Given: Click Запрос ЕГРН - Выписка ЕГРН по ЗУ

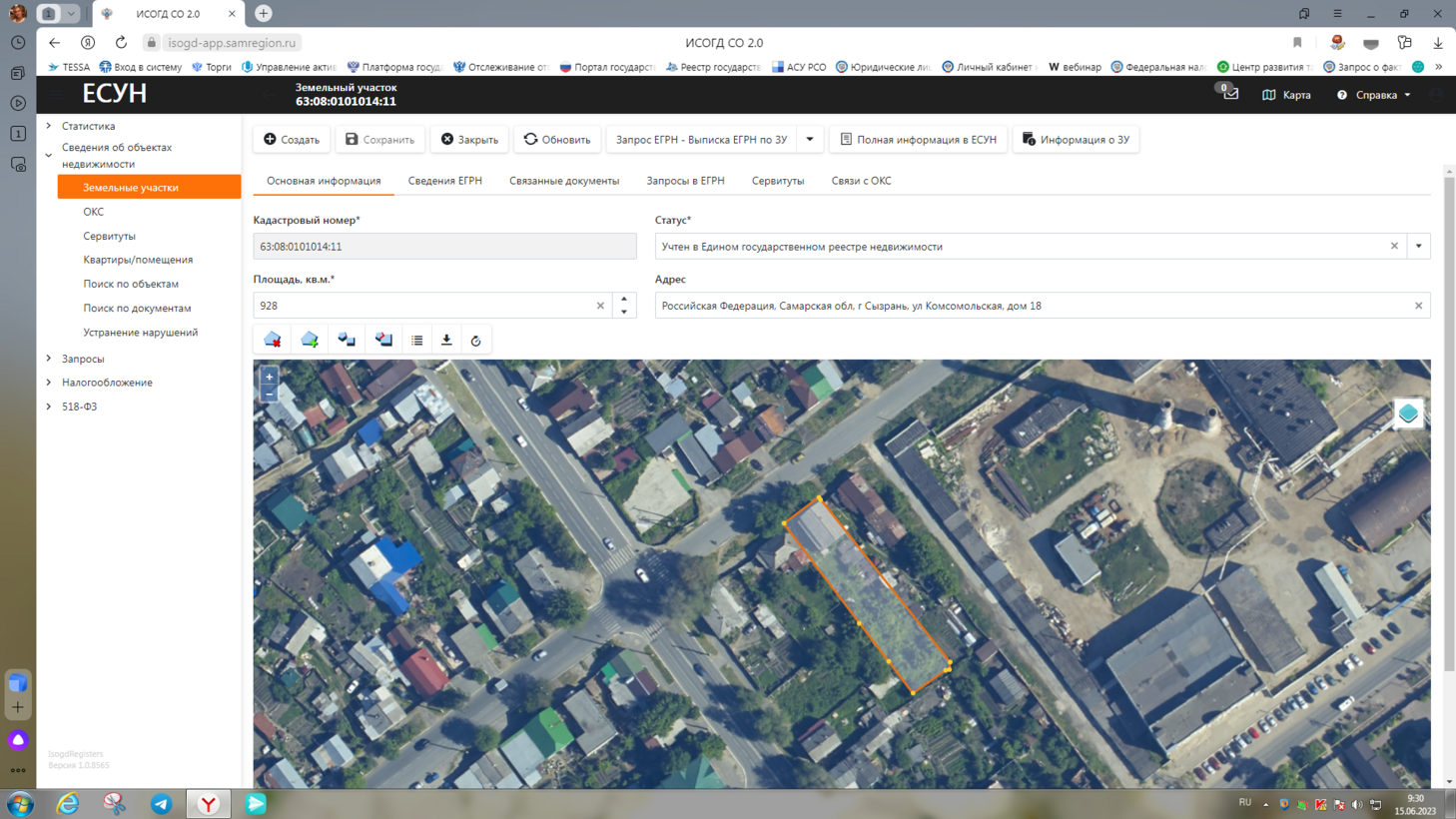Looking at the screenshot, I should (x=701, y=140).
